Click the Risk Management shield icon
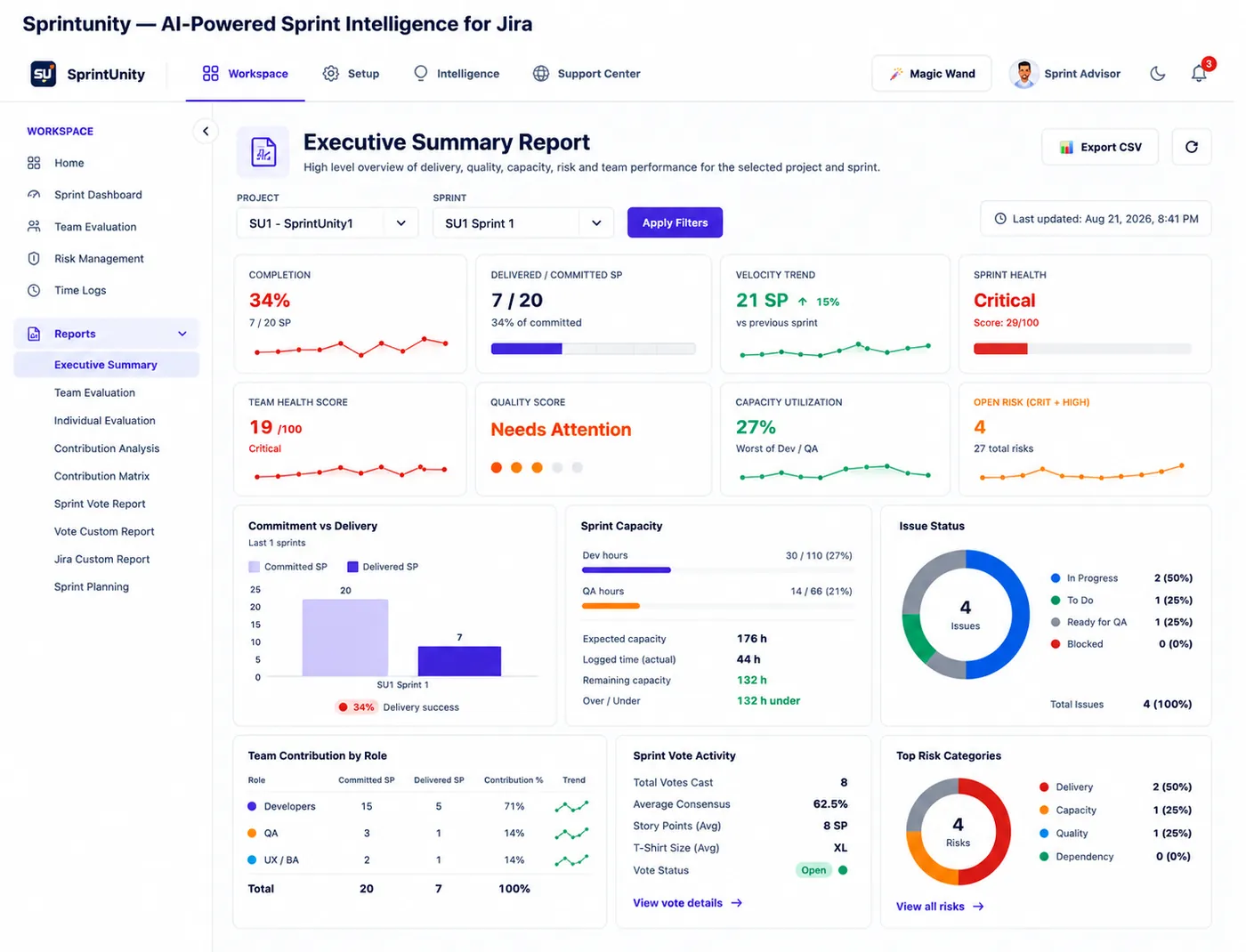 34,259
